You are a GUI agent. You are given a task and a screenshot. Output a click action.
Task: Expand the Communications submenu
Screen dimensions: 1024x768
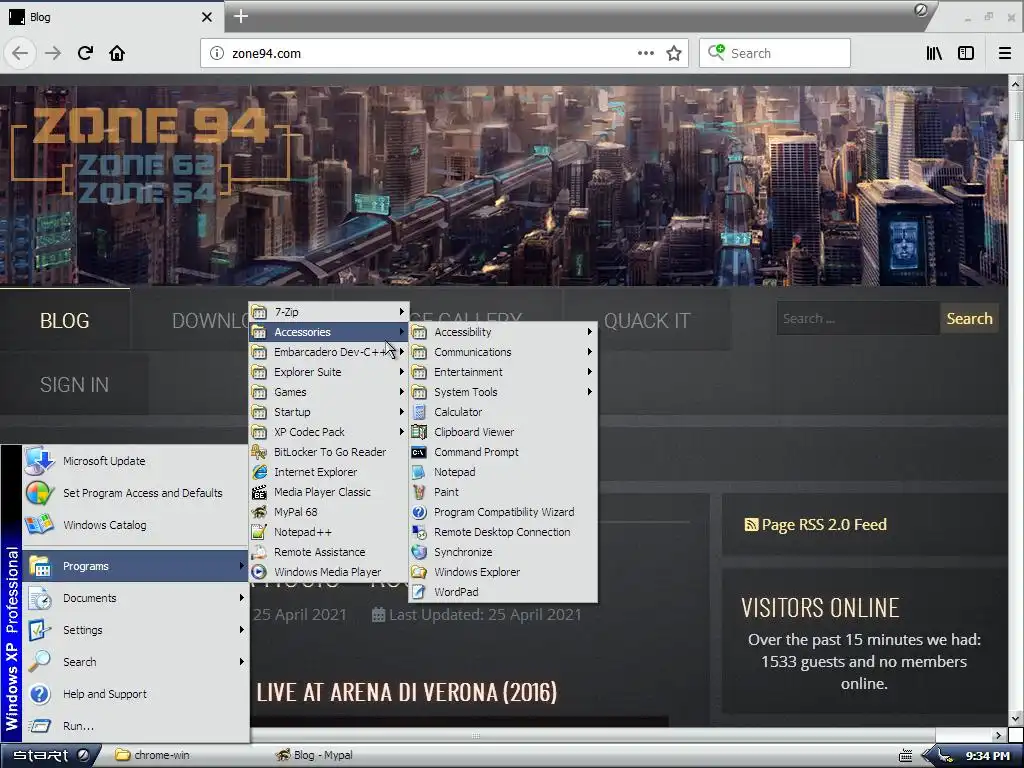pyautogui.click(x=503, y=352)
